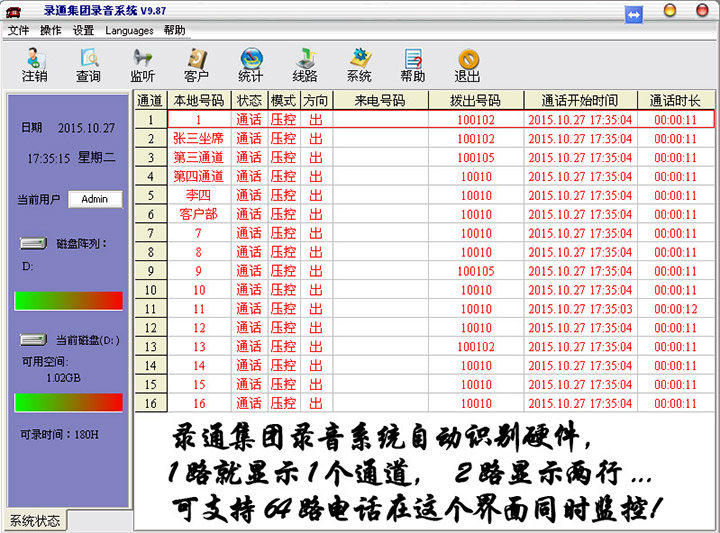Open the 帮助 menu in menu bar
The width and height of the screenshot is (720, 533).
174,30
